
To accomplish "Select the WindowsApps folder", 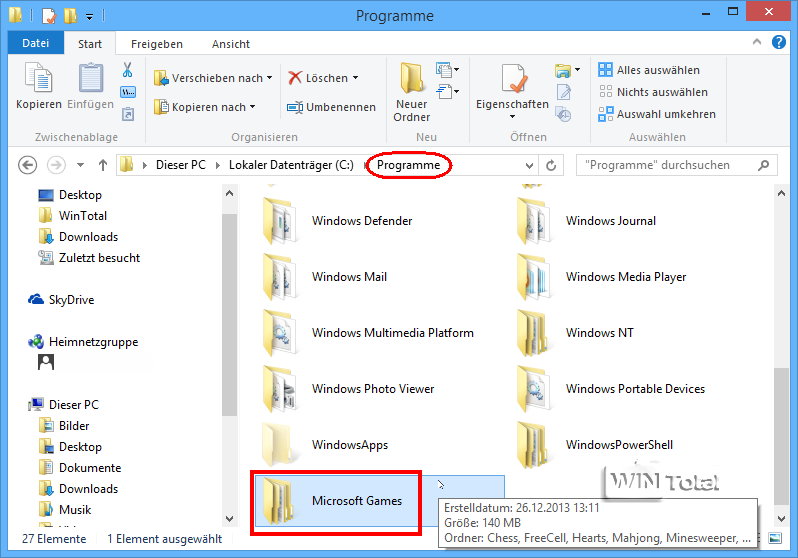I will tap(325, 445).
